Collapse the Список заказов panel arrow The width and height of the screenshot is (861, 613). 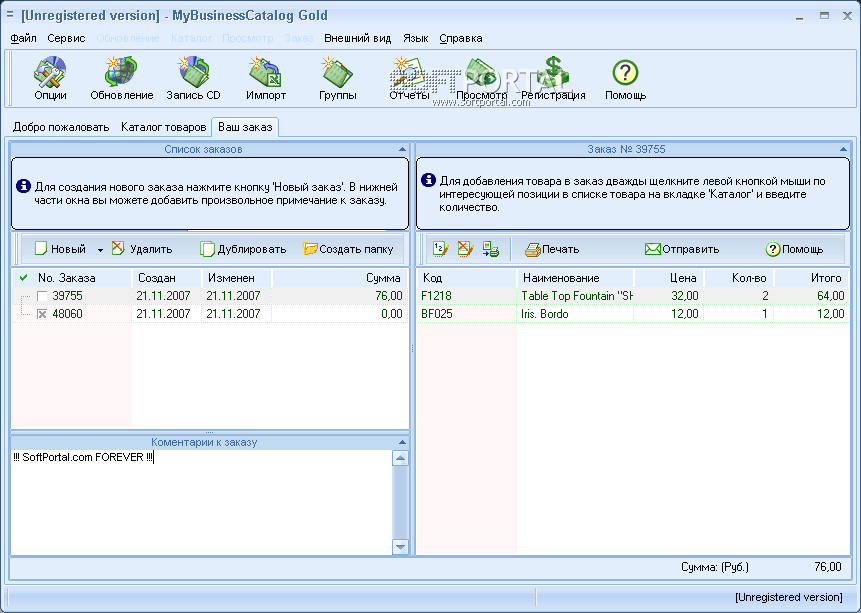click(x=401, y=149)
